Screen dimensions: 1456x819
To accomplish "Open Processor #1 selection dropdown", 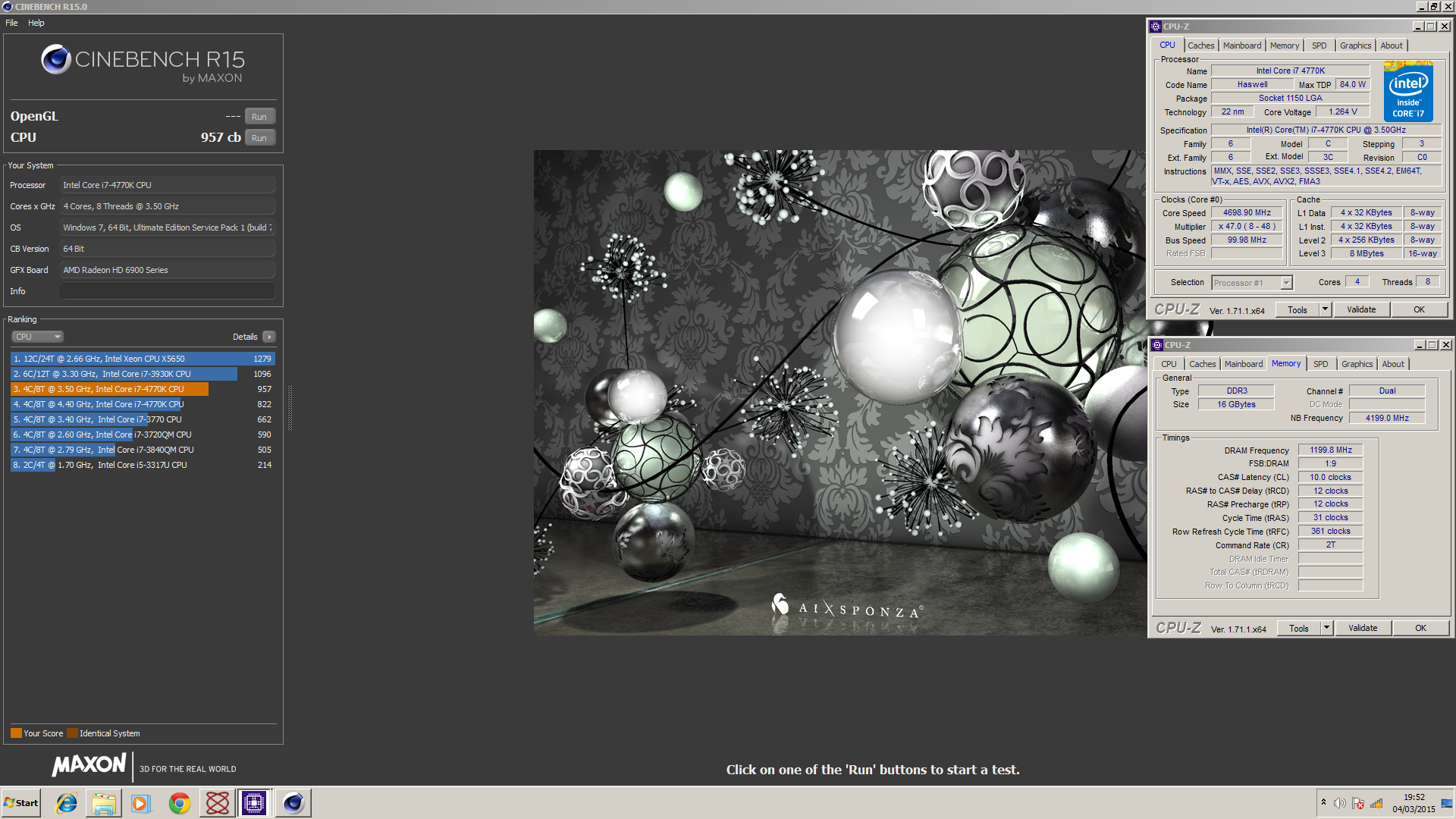I will click(x=1251, y=283).
